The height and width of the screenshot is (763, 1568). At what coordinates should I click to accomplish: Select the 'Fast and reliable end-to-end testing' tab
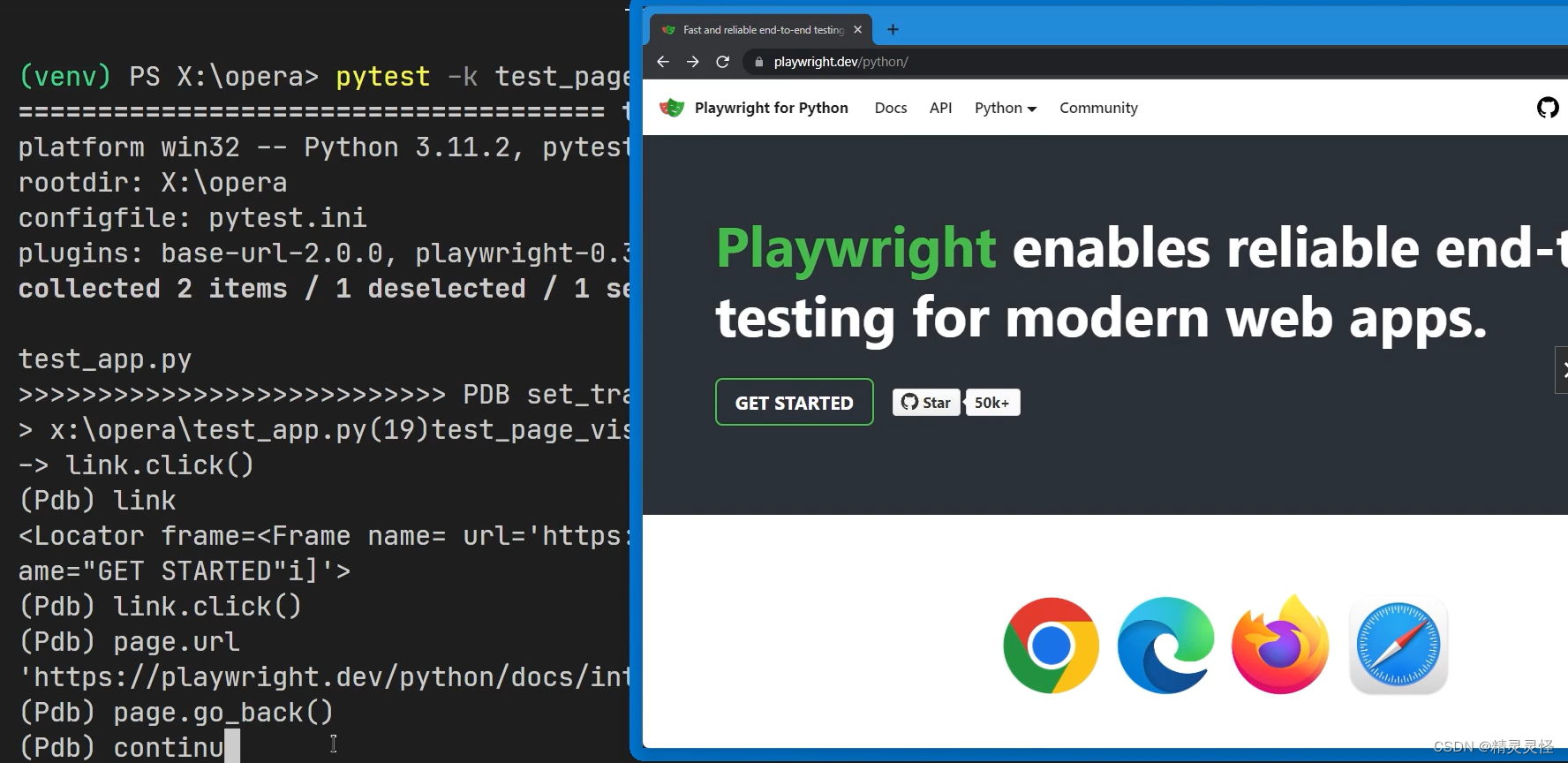click(x=761, y=30)
